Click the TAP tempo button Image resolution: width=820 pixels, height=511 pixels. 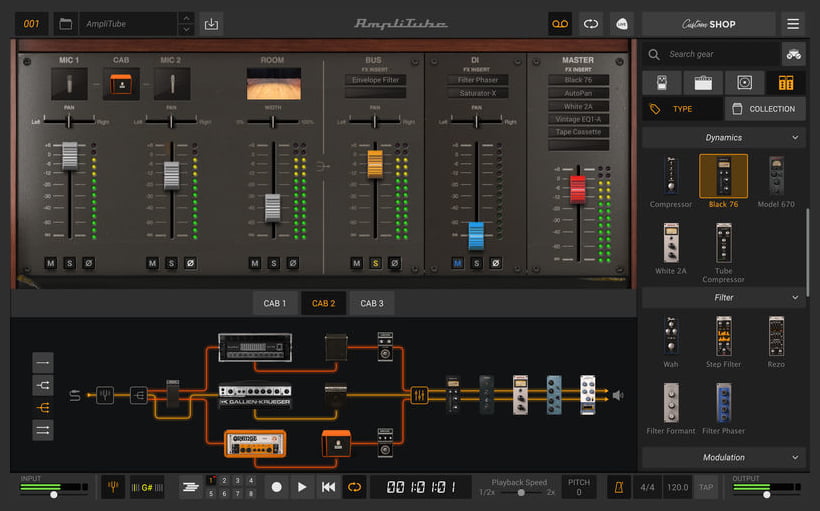coord(706,487)
